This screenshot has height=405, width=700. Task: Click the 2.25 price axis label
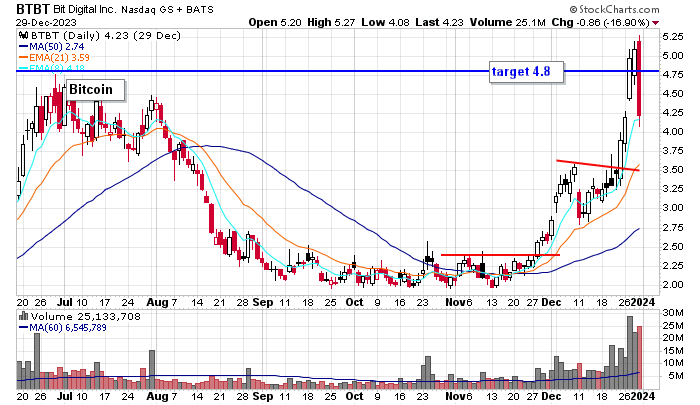coord(673,265)
